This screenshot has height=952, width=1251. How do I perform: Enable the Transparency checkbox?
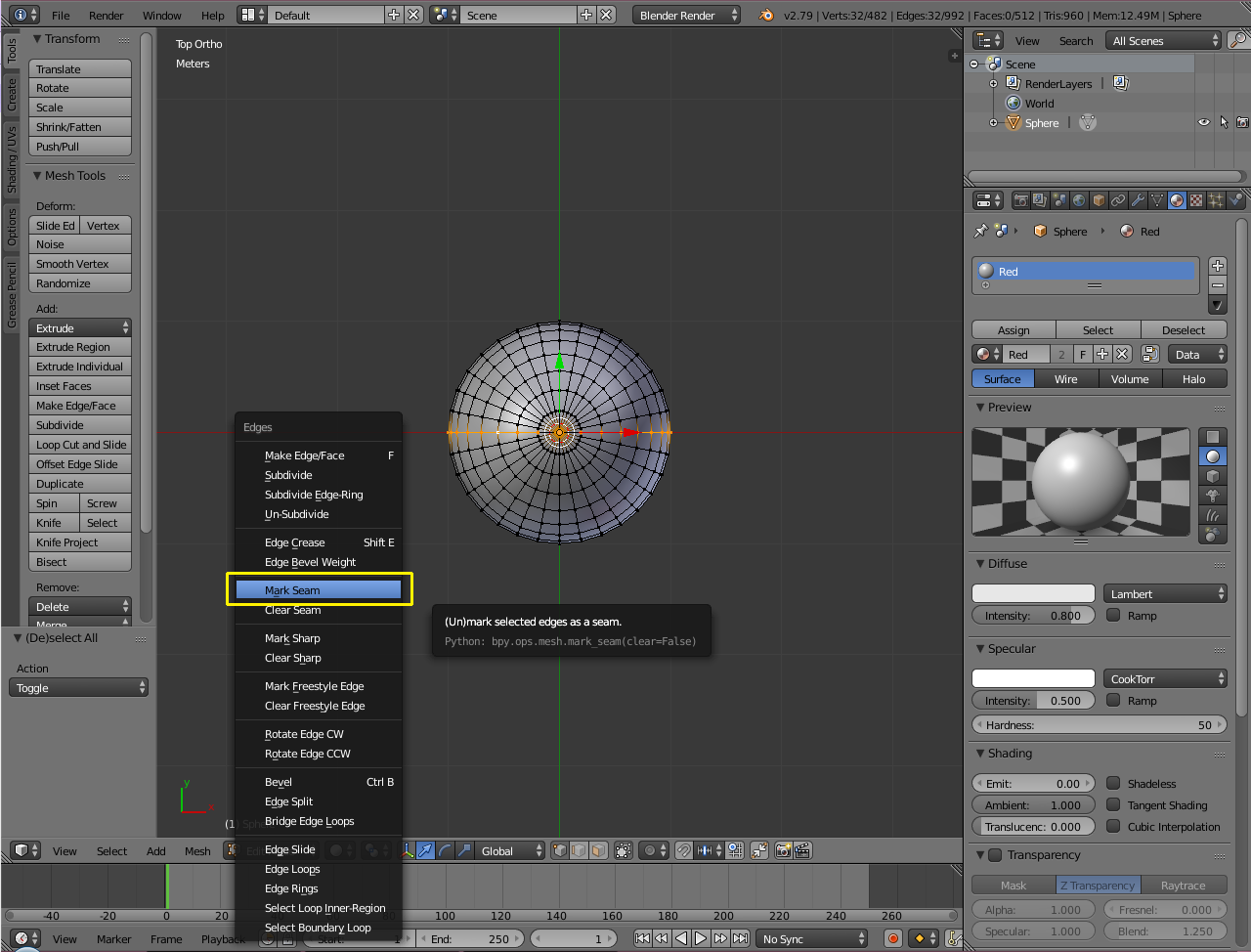(995, 855)
